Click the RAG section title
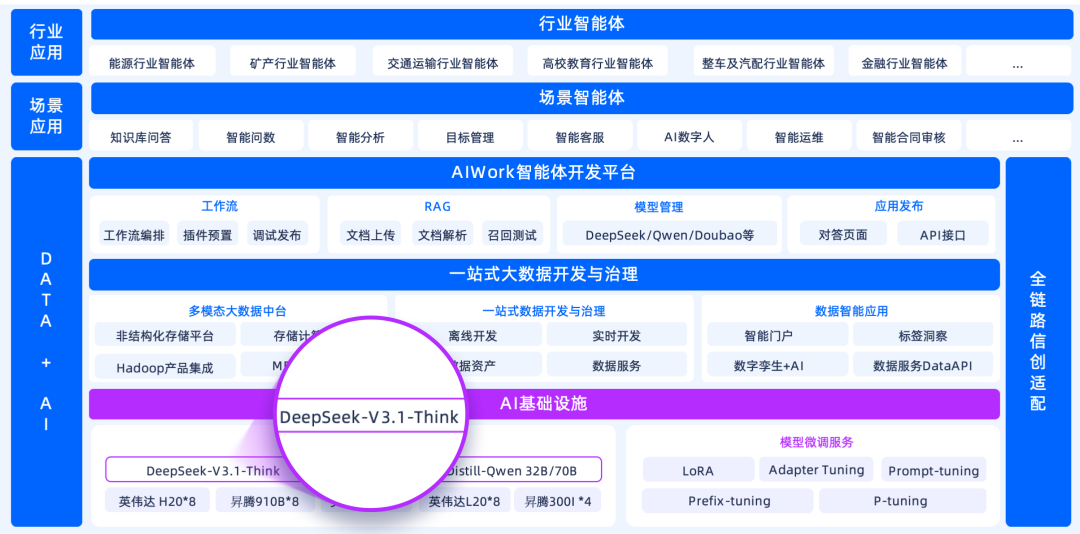Image resolution: width=1080 pixels, height=534 pixels. (437, 207)
